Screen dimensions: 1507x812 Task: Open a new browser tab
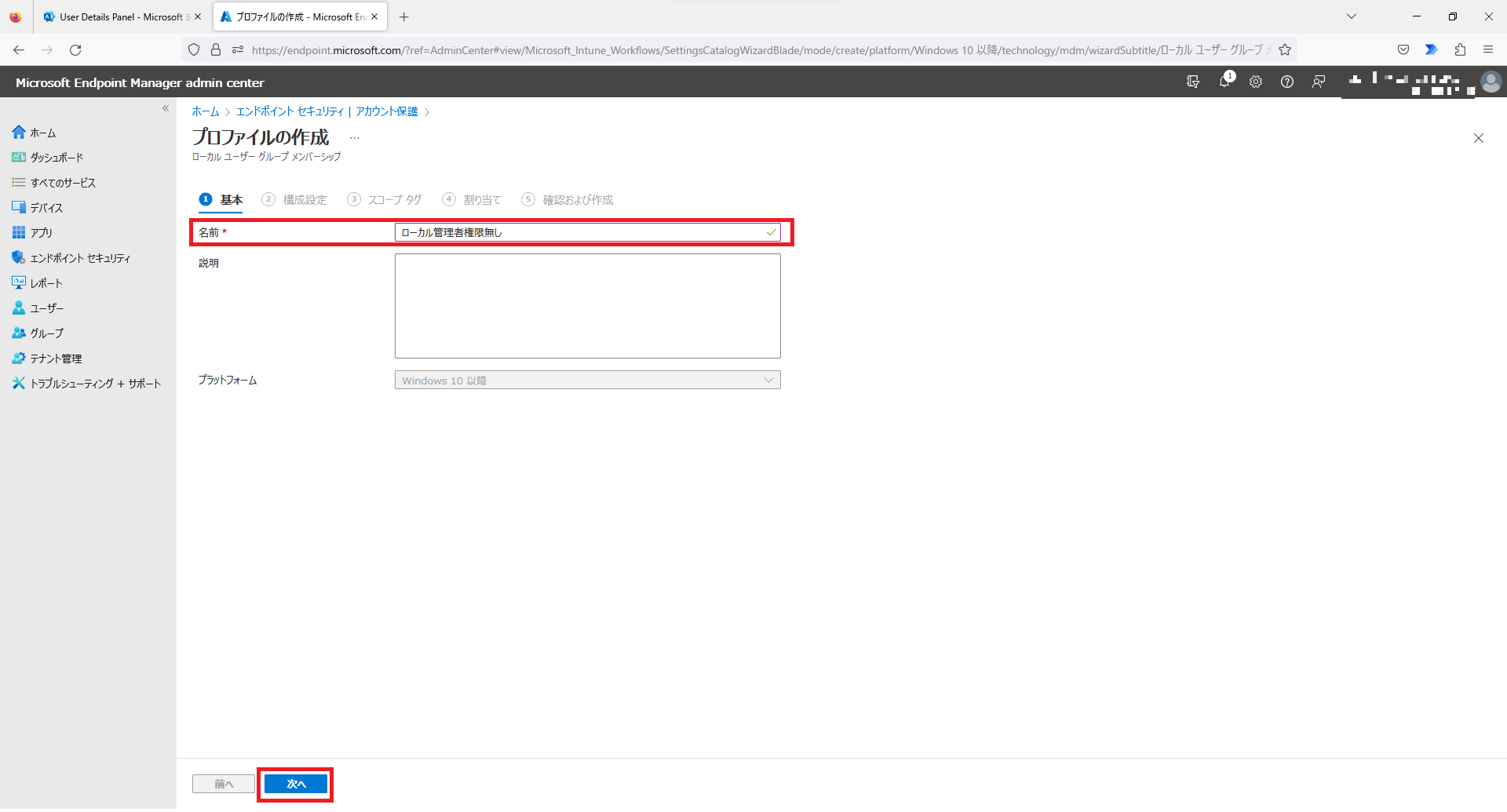coord(404,16)
